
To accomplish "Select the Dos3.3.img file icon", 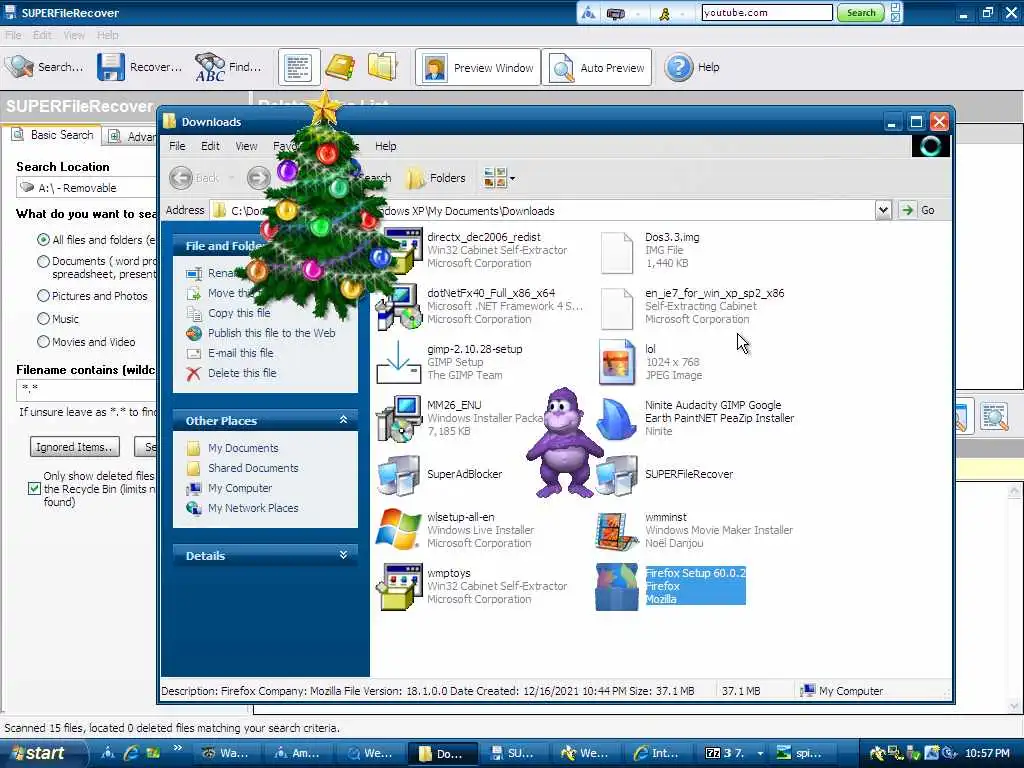I will [616, 251].
